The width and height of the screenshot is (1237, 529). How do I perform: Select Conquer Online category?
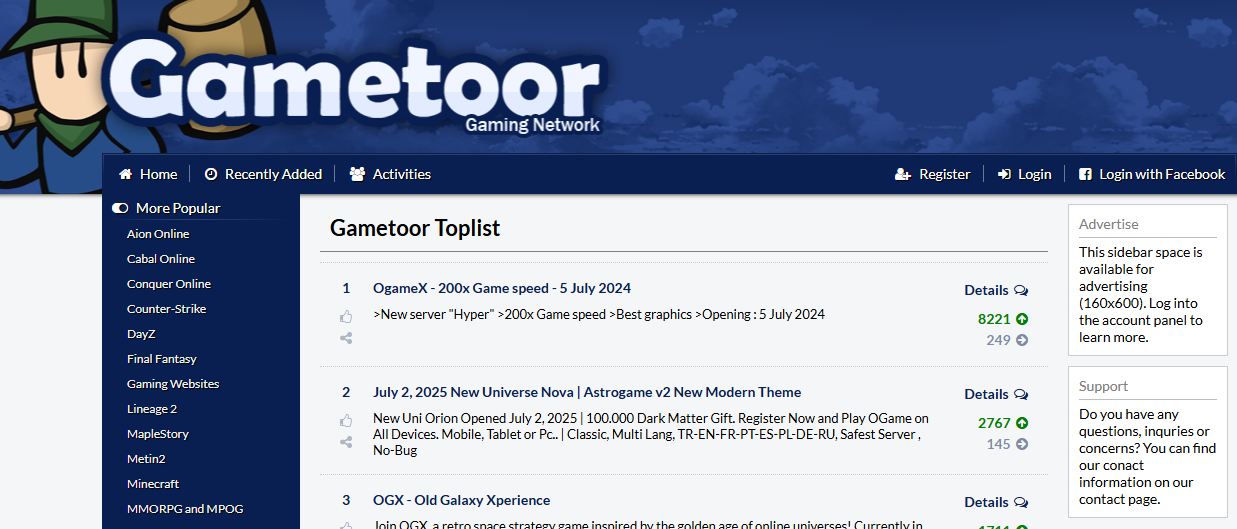tap(169, 284)
